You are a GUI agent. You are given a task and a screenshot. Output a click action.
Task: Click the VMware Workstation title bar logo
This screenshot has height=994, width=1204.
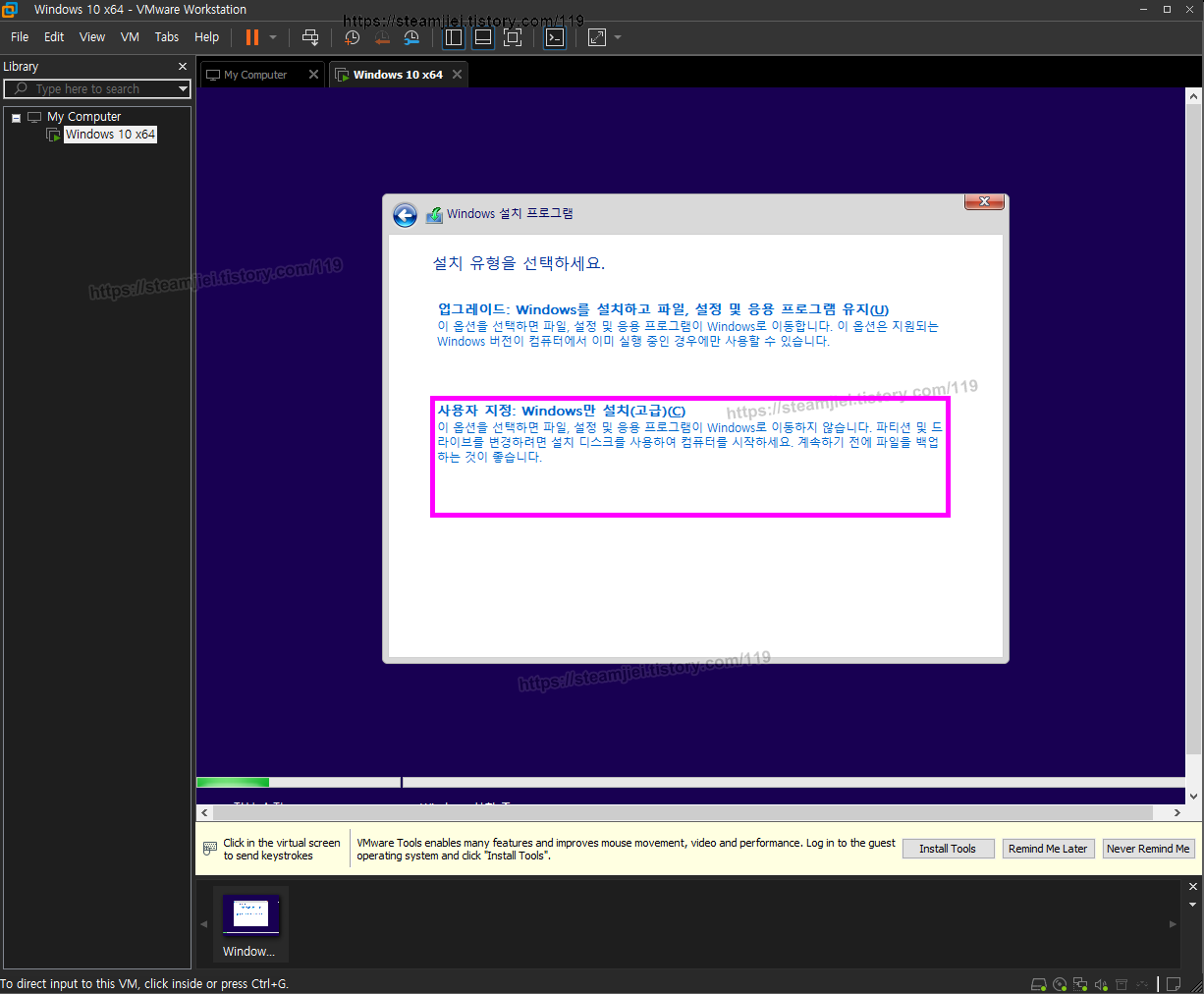pos(10,10)
